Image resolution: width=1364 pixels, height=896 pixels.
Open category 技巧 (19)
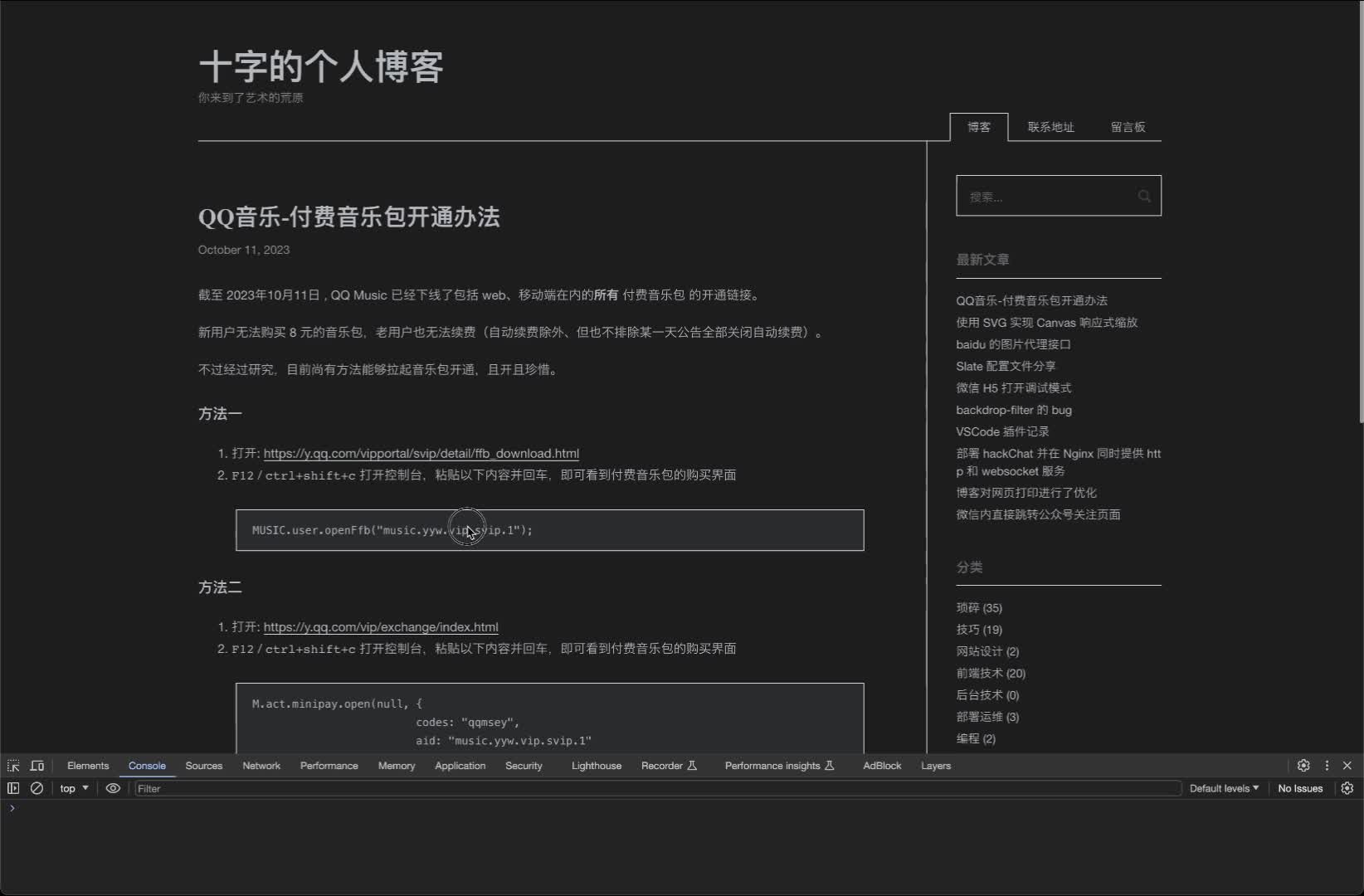coord(979,629)
